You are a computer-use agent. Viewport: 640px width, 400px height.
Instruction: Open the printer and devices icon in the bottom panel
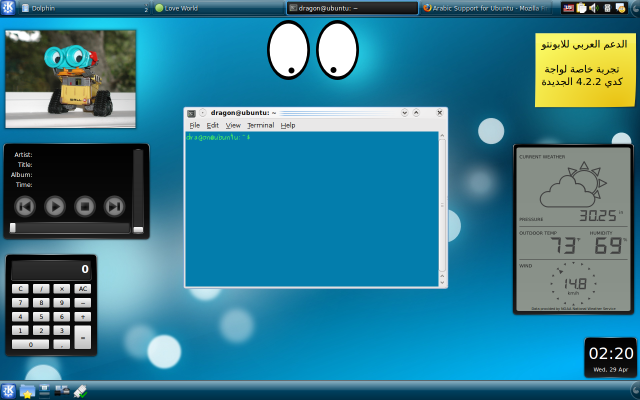click(x=62, y=391)
